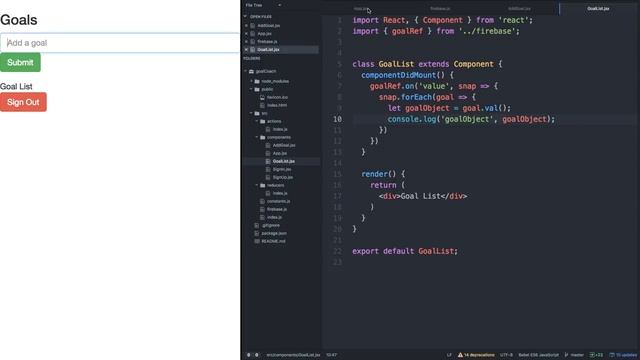Switch to the AddGoal.jsx editor tab

click(519, 9)
